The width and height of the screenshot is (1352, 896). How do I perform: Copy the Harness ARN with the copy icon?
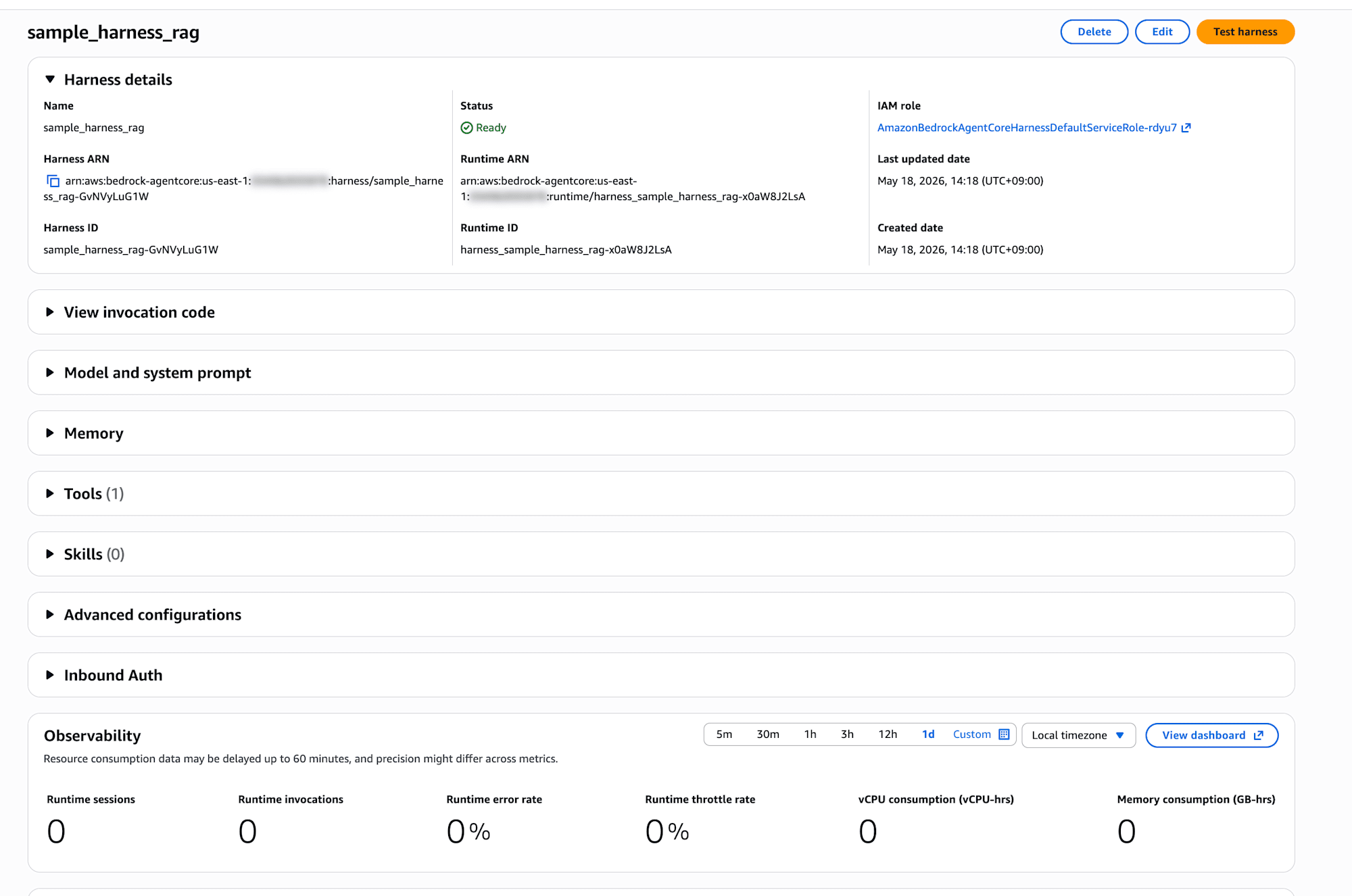(x=53, y=181)
